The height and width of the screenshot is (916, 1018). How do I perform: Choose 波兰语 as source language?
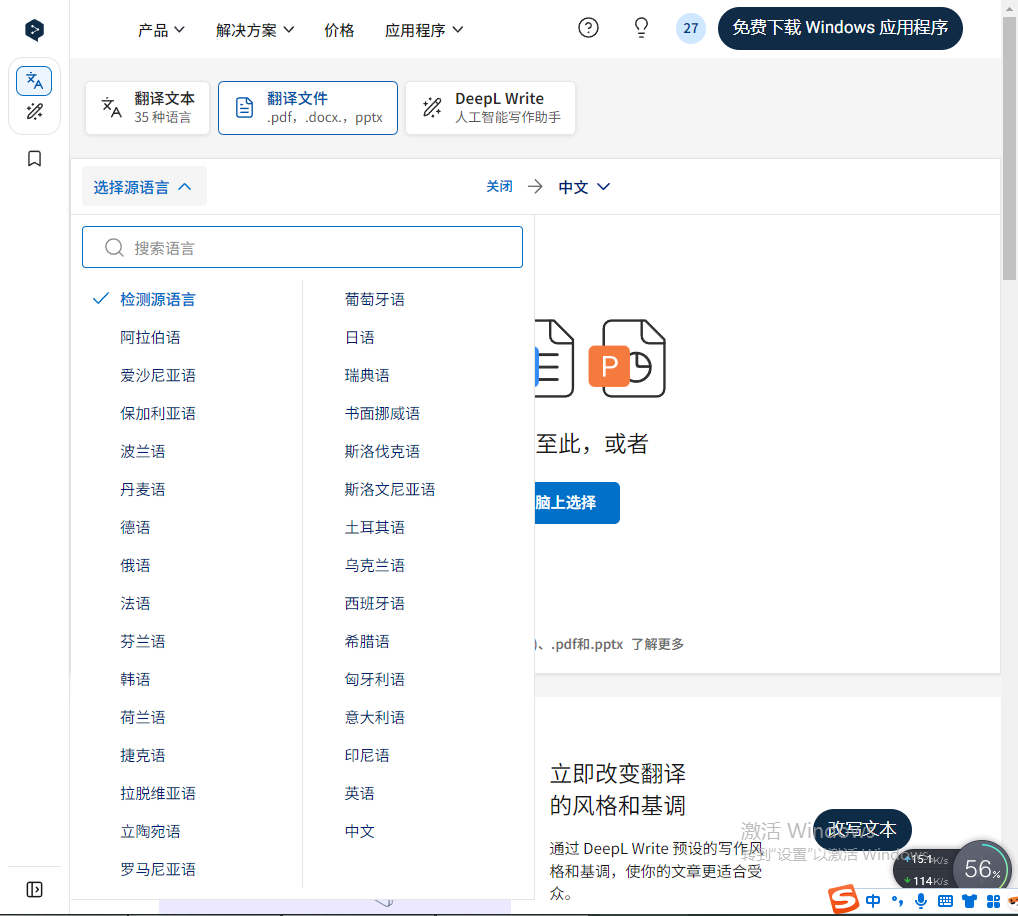(x=143, y=451)
